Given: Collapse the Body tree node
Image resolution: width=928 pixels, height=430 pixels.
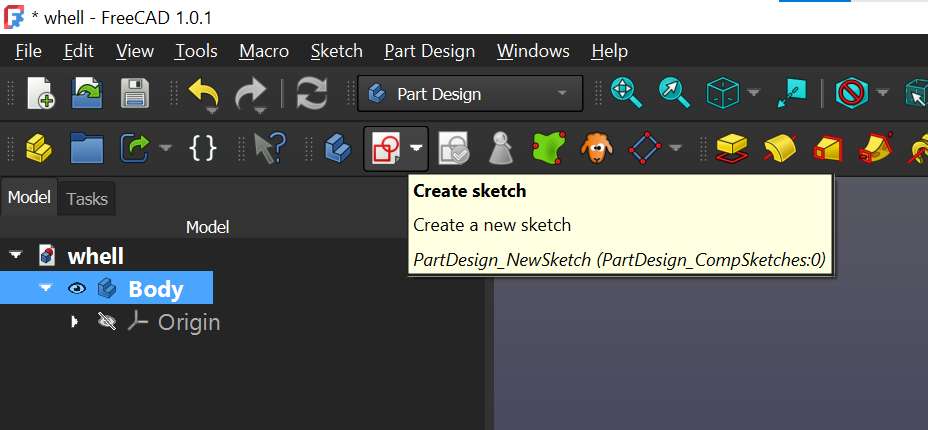Looking at the screenshot, I should (45, 288).
